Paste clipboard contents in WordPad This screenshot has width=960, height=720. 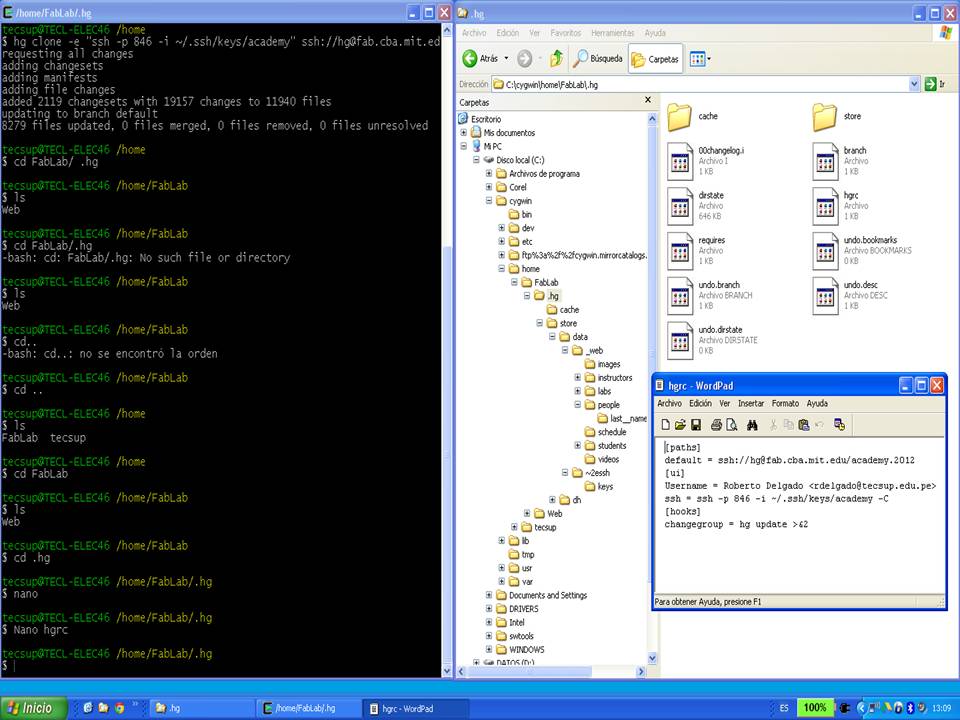(804, 425)
